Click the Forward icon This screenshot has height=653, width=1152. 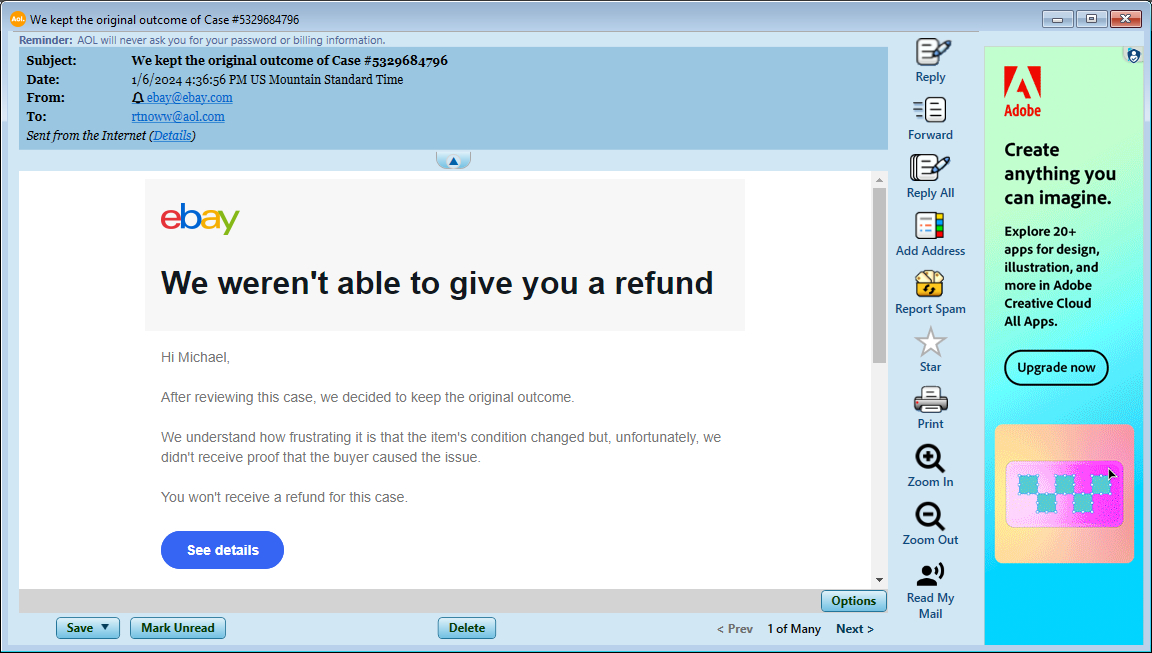(930, 110)
